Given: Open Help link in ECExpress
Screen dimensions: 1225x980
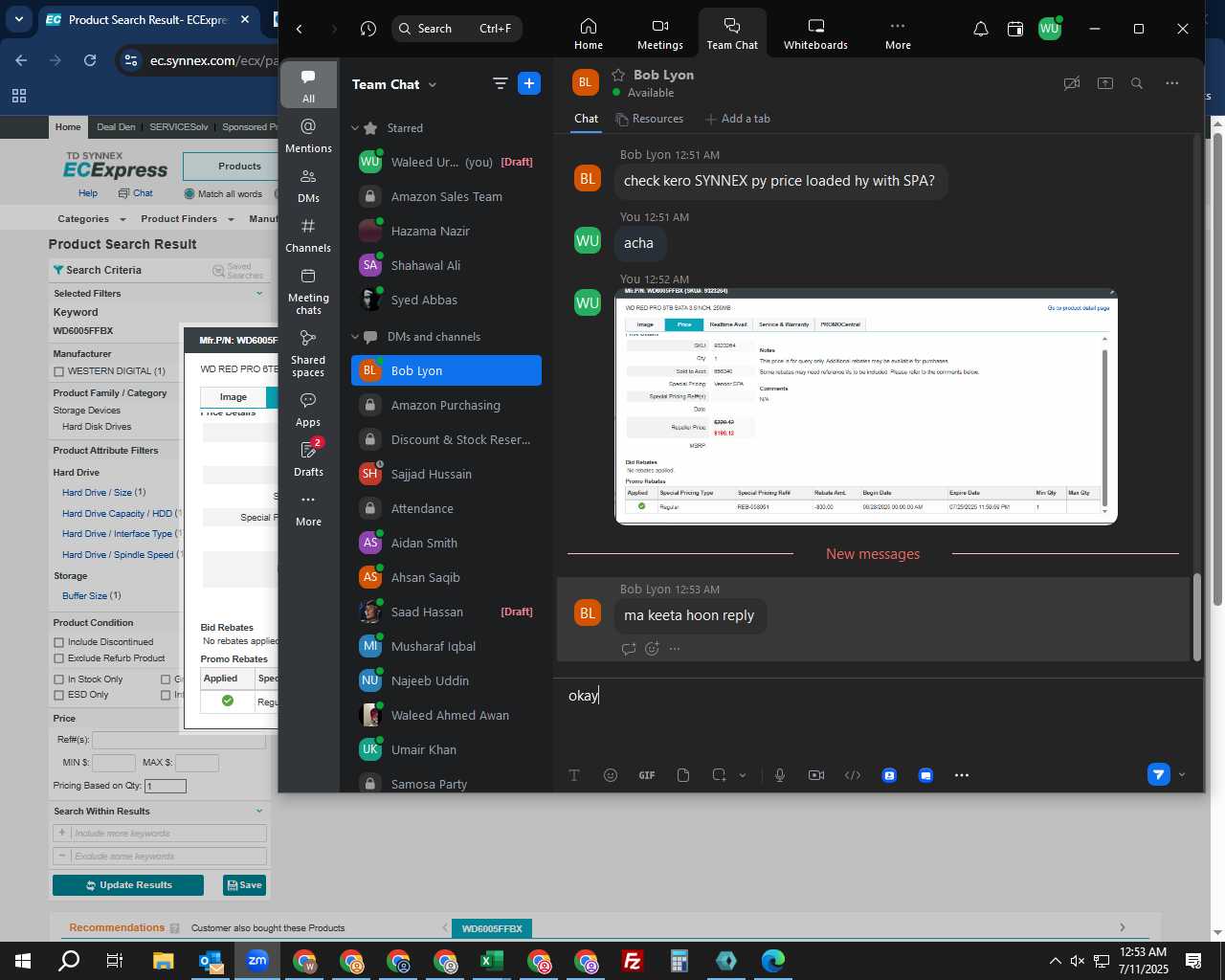Looking at the screenshot, I should [87, 193].
